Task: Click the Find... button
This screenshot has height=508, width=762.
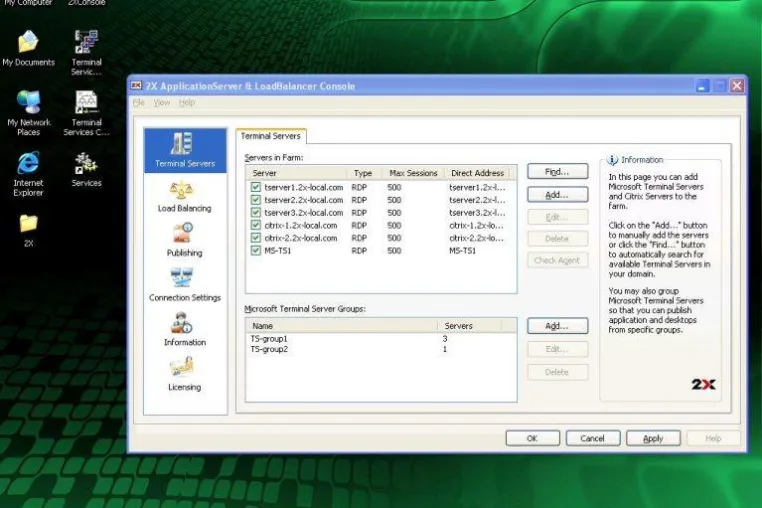Action: pyautogui.click(x=557, y=172)
